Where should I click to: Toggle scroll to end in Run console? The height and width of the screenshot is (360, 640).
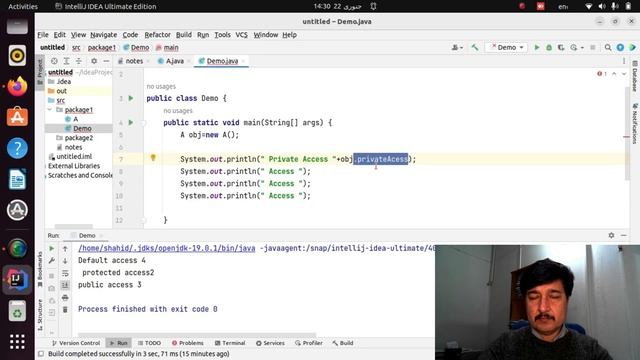65,285
